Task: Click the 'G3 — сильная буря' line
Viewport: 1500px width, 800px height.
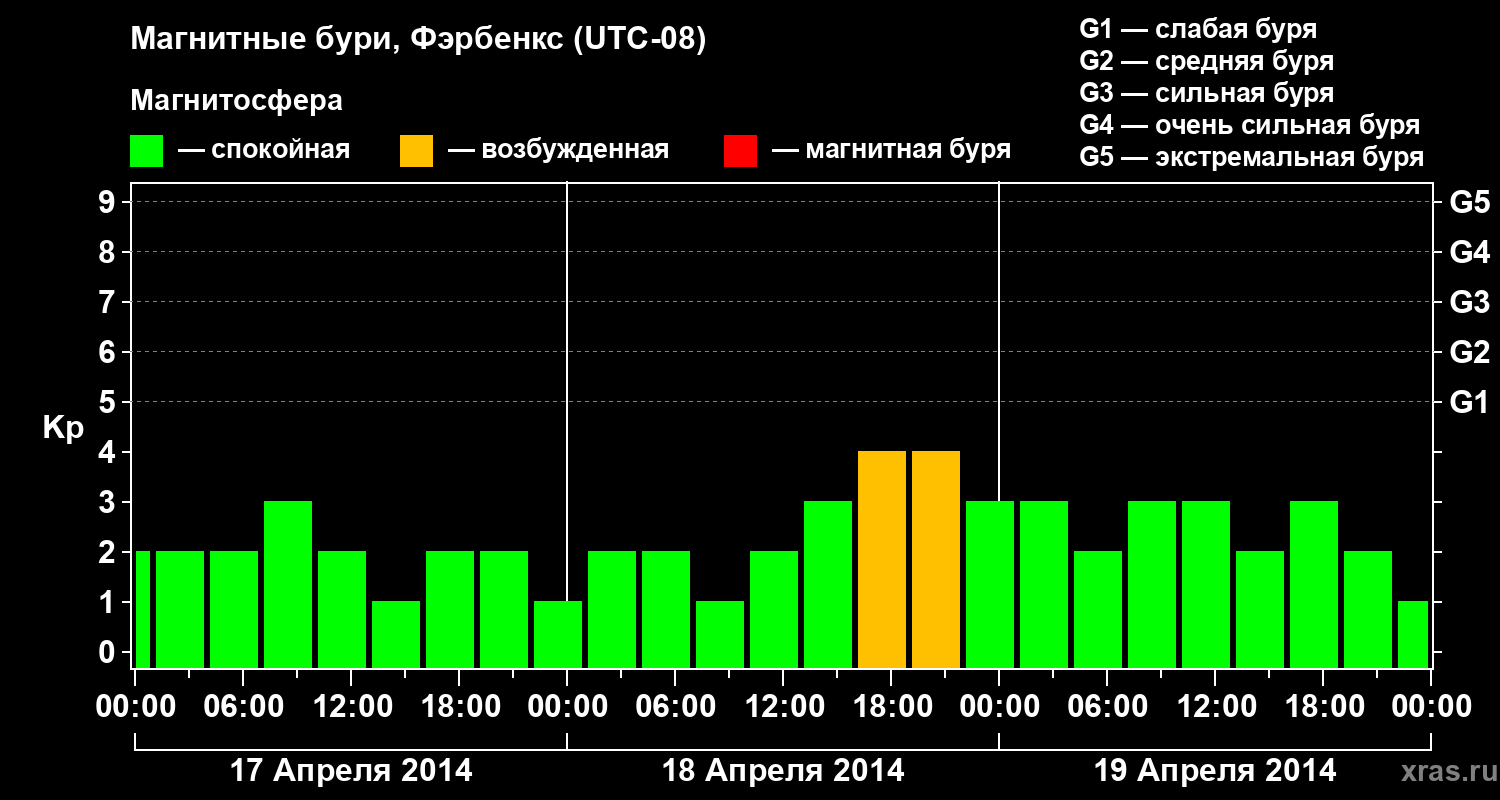Action: (1207, 93)
